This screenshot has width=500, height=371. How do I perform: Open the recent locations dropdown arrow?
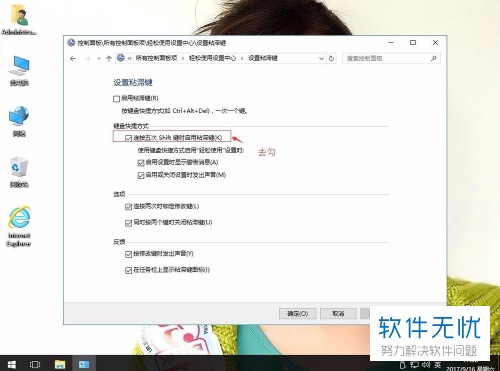(99, 59)
